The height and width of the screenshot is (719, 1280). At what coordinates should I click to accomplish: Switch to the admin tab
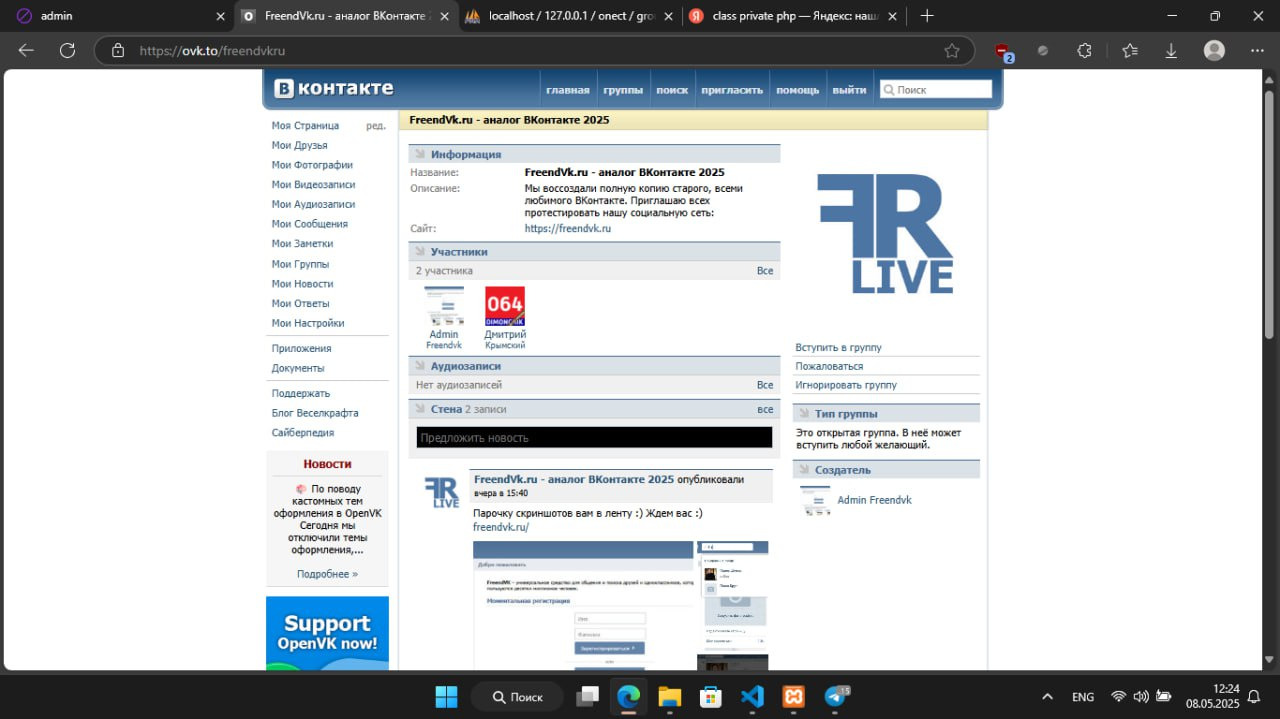click(x=118, y=16)
